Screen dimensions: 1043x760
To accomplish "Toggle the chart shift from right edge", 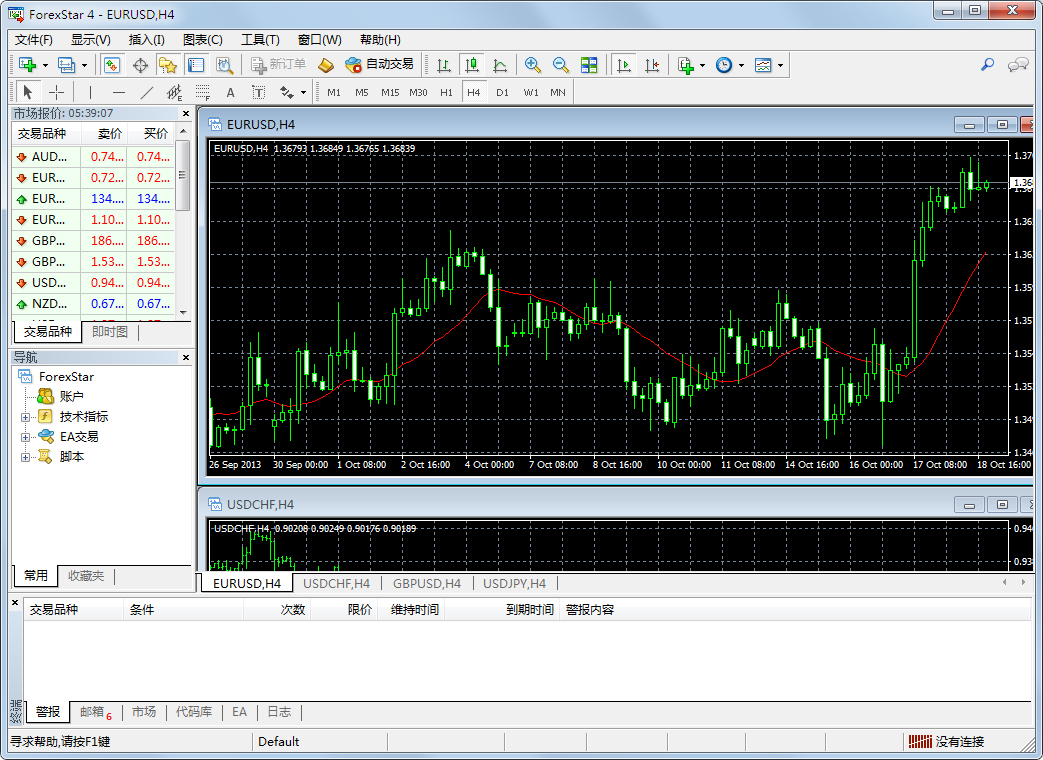I will (654, 64).
